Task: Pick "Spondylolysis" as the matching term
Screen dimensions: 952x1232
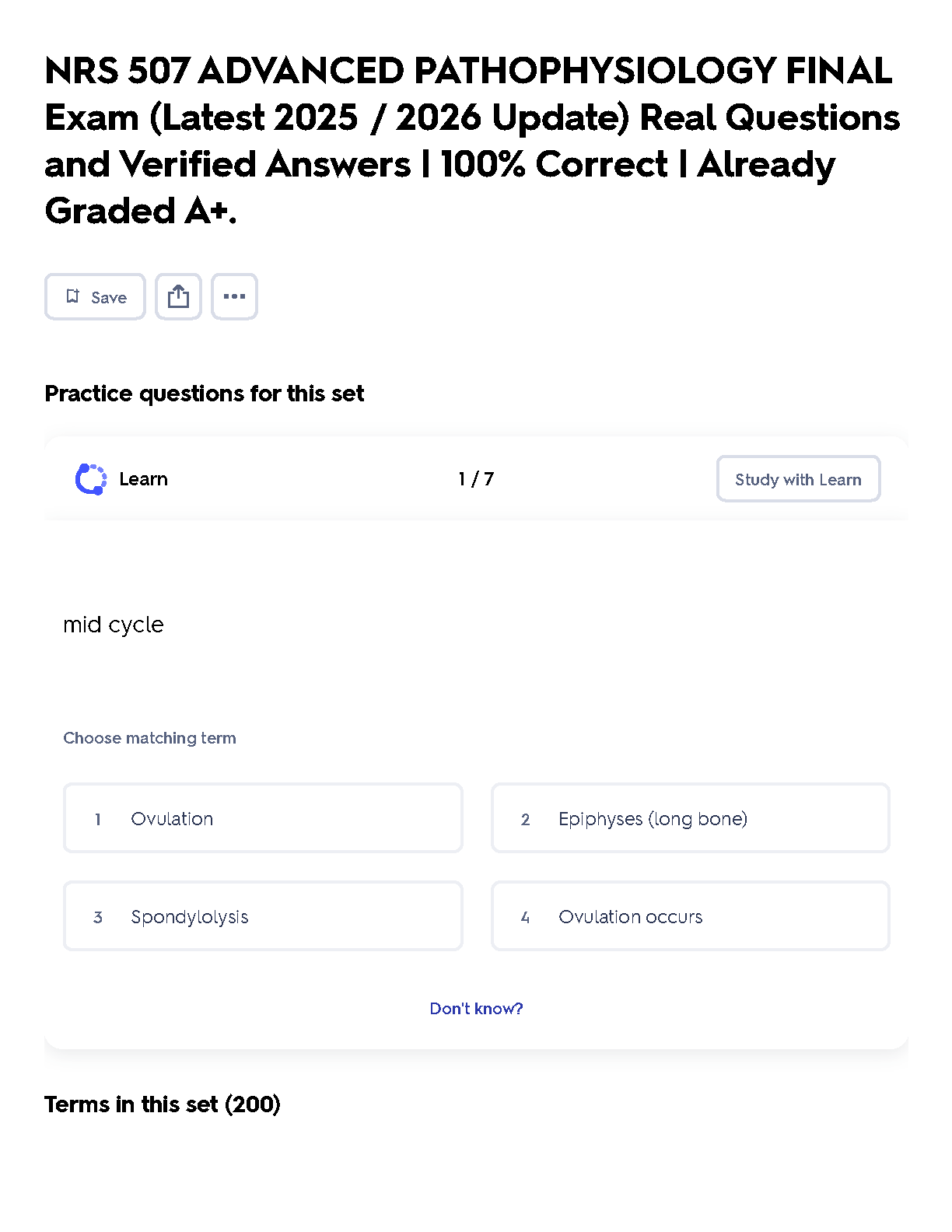Action: (x=263, y=916)
